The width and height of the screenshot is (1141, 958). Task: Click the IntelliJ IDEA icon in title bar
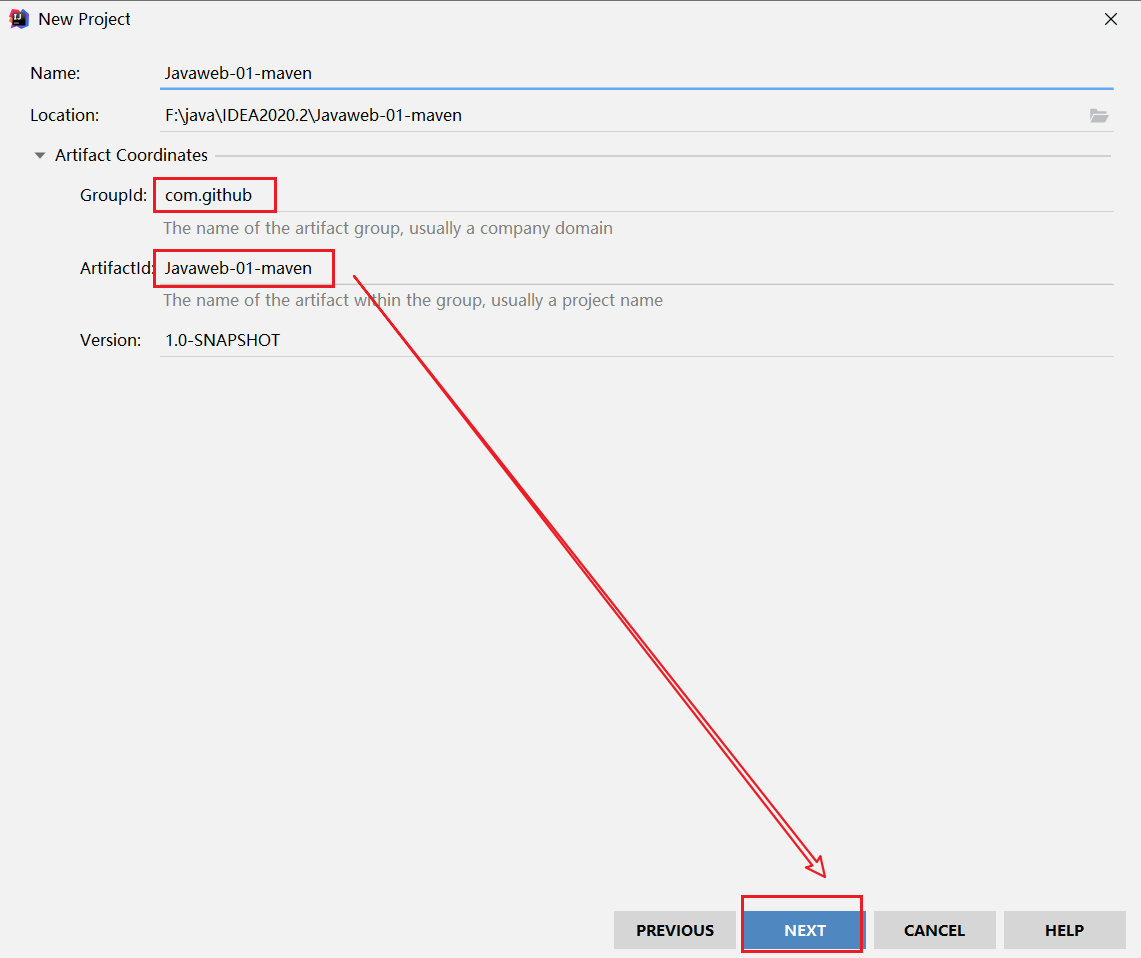[18, 19]
